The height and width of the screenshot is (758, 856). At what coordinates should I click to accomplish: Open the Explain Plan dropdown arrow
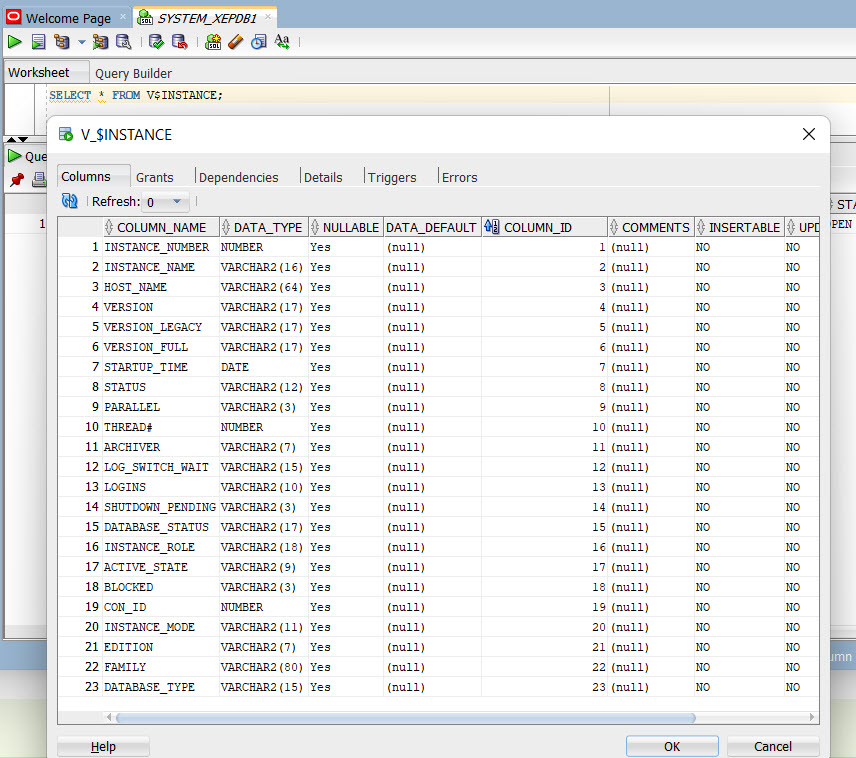[81, 42]
